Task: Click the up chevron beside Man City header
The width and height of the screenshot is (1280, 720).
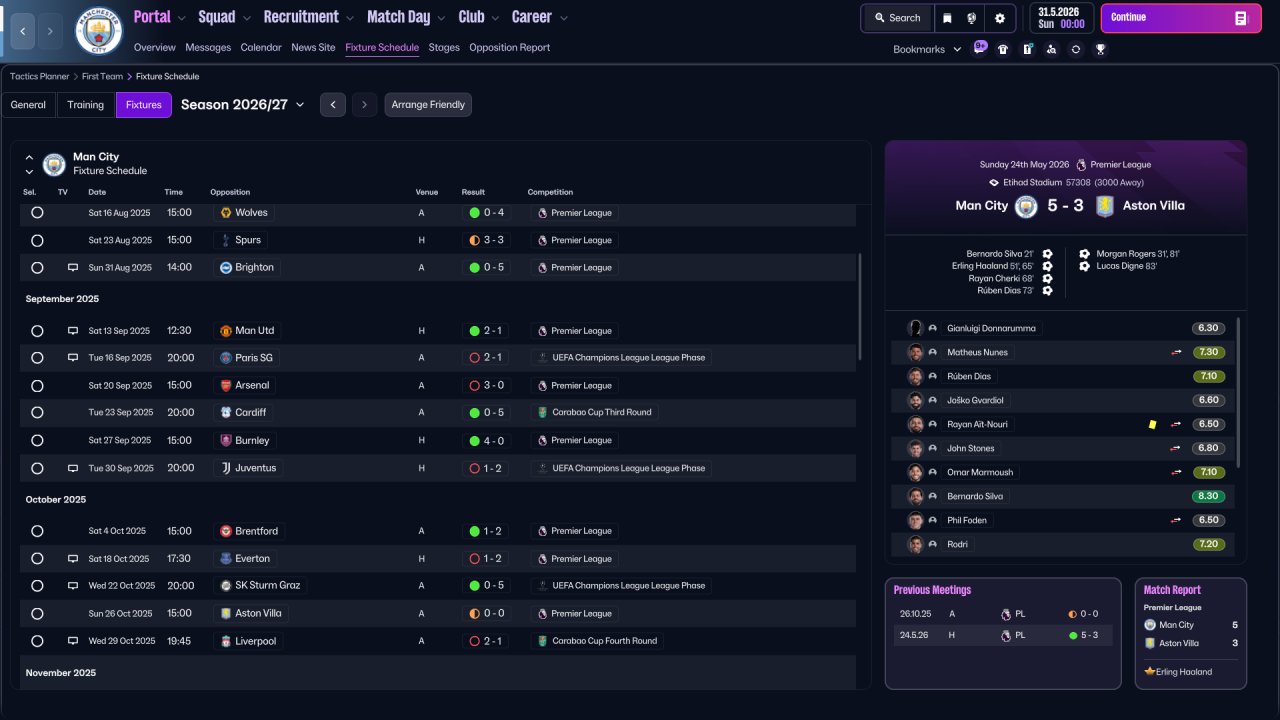Action: click(29, 157)
